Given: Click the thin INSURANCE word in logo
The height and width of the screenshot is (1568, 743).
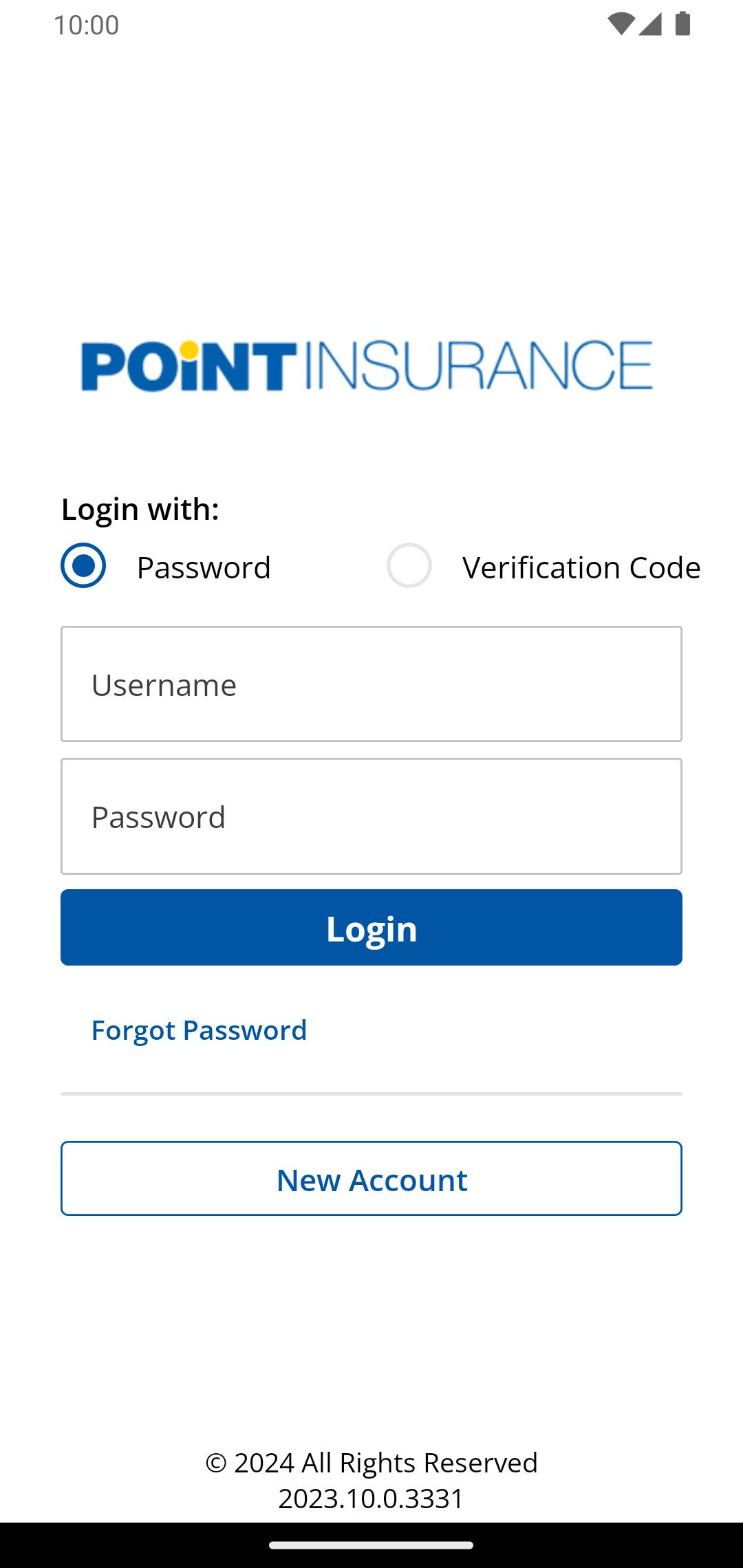Looking at the screenshot, I should [x=477, y=367].
